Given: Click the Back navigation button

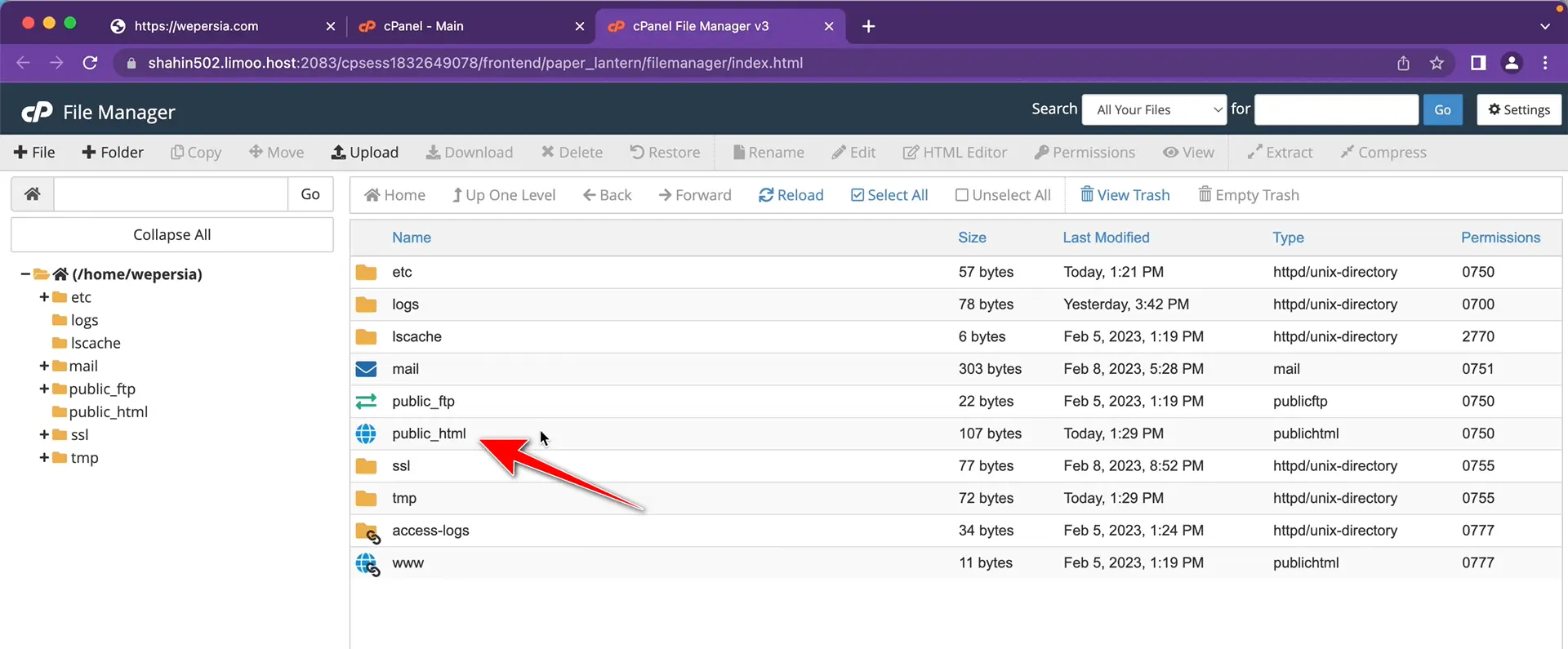Looking at the screenshot, I should pyautogui.click(x=607, y=195).
